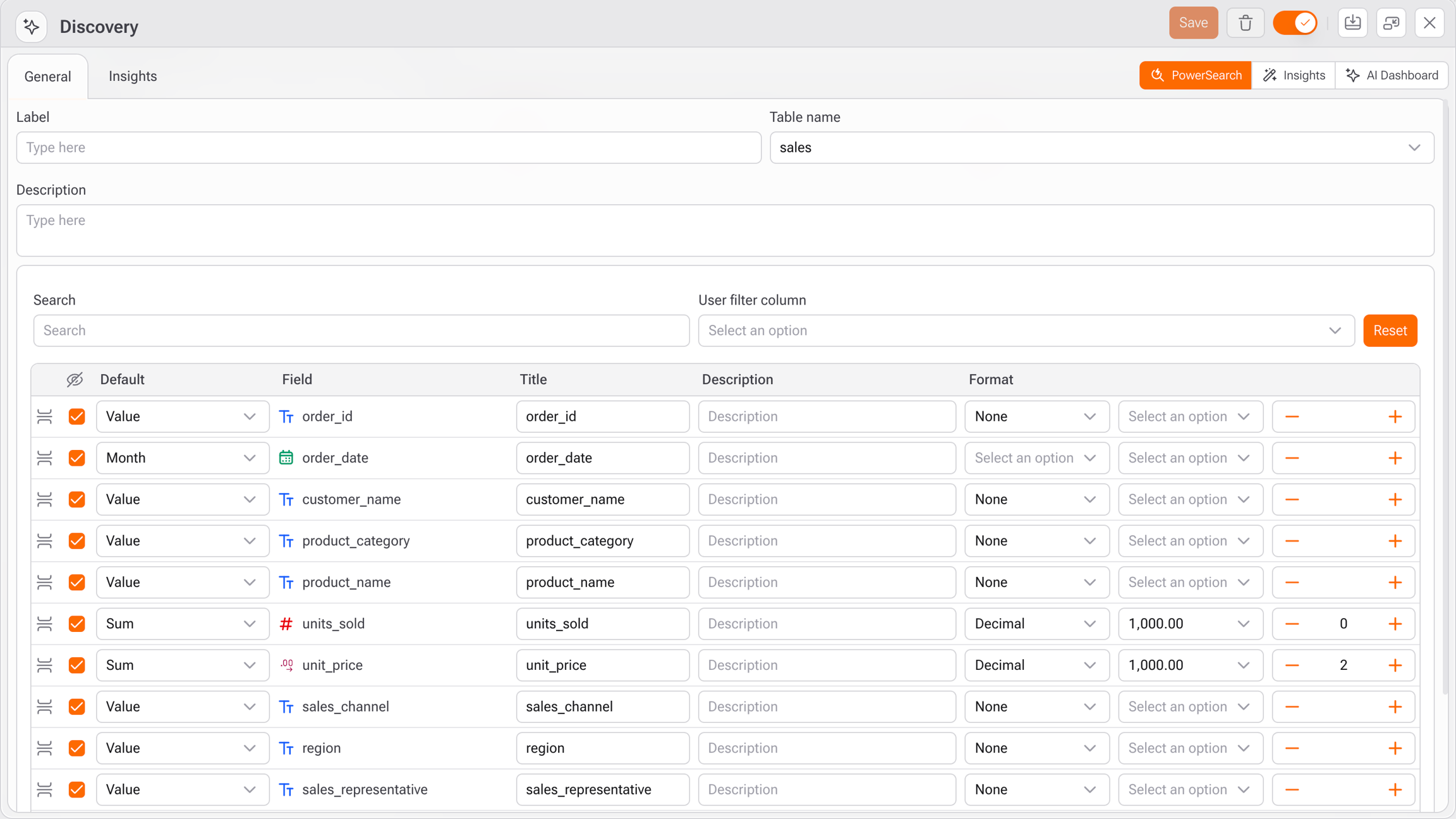The width and height of the screenshot is (1456, 819).
Task: Click the hidden-eye column header icon
Action: (75, 379)
